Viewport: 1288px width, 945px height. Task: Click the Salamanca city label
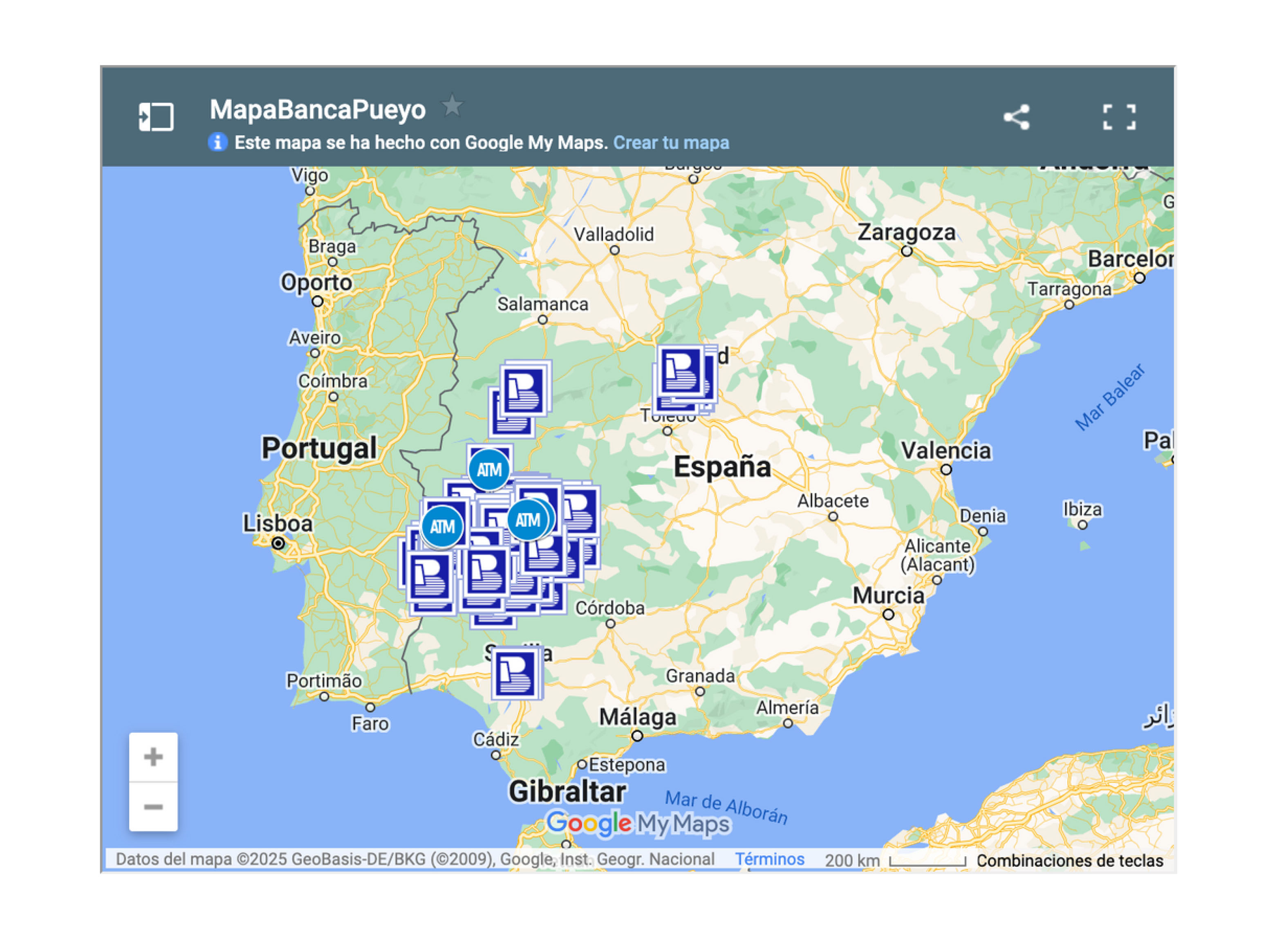(542, 304)
